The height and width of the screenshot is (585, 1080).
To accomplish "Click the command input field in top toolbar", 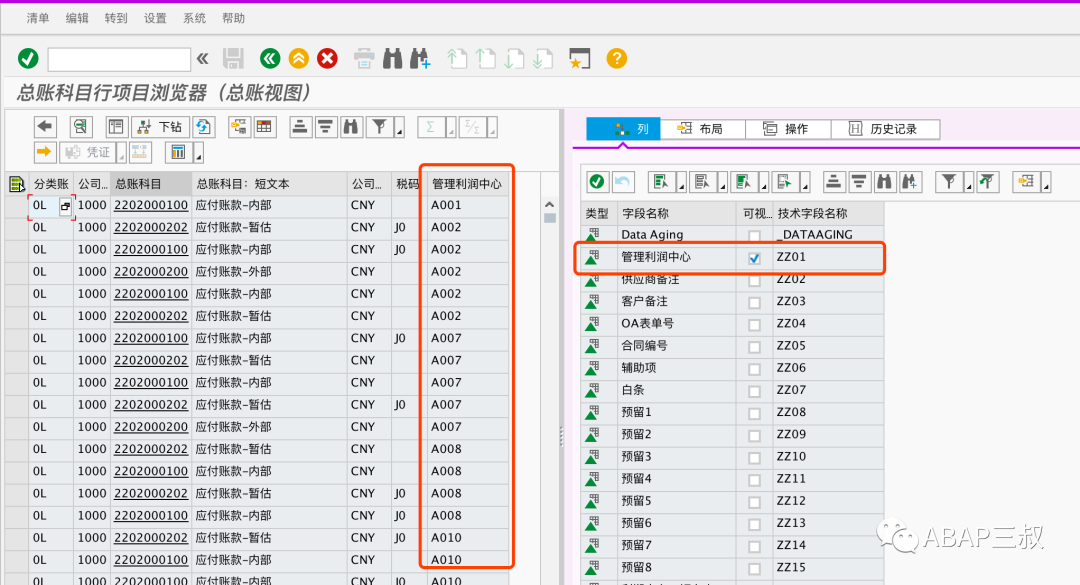I will tap(119, 59).
